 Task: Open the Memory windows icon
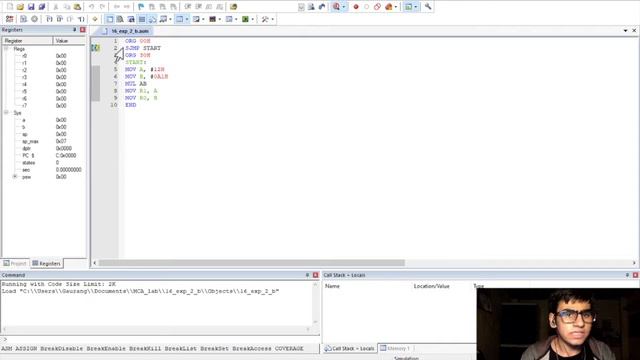tap(180, 19)
